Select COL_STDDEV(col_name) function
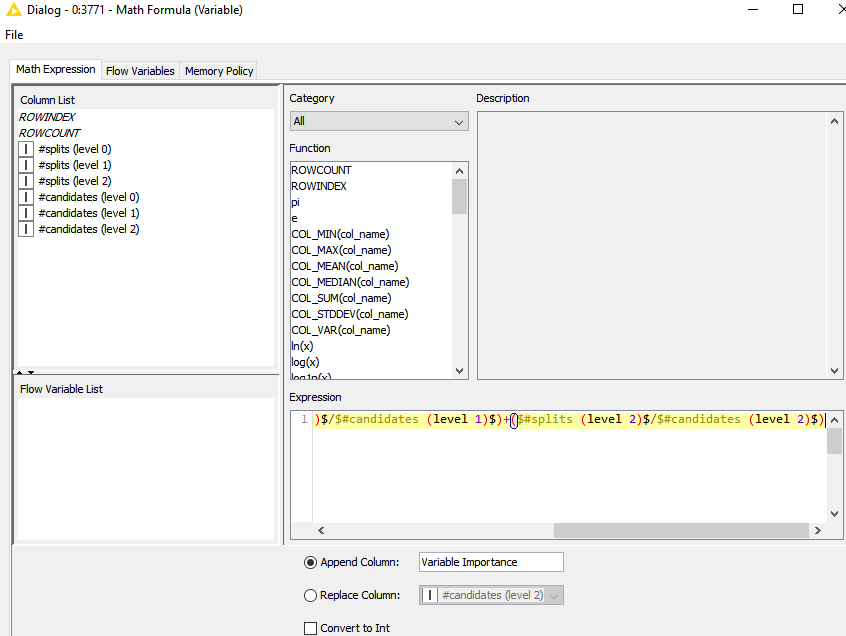Viewport: 846px width, 636px height. pyautogui.click(x=350, y=314)
